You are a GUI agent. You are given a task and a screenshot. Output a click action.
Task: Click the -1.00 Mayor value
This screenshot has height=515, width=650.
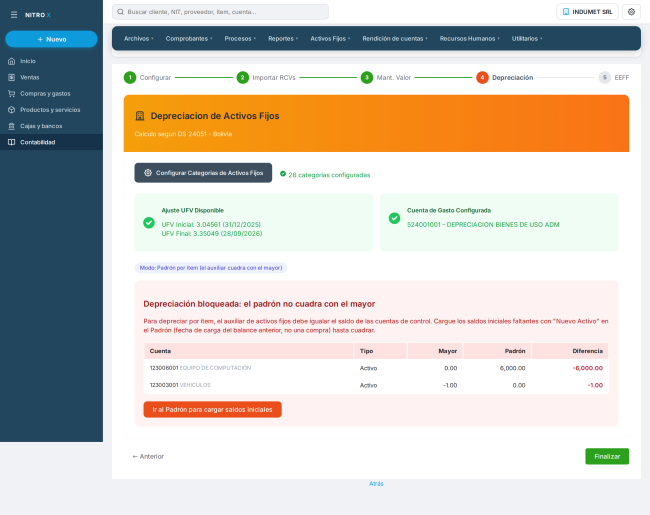[x=450, y=385]
